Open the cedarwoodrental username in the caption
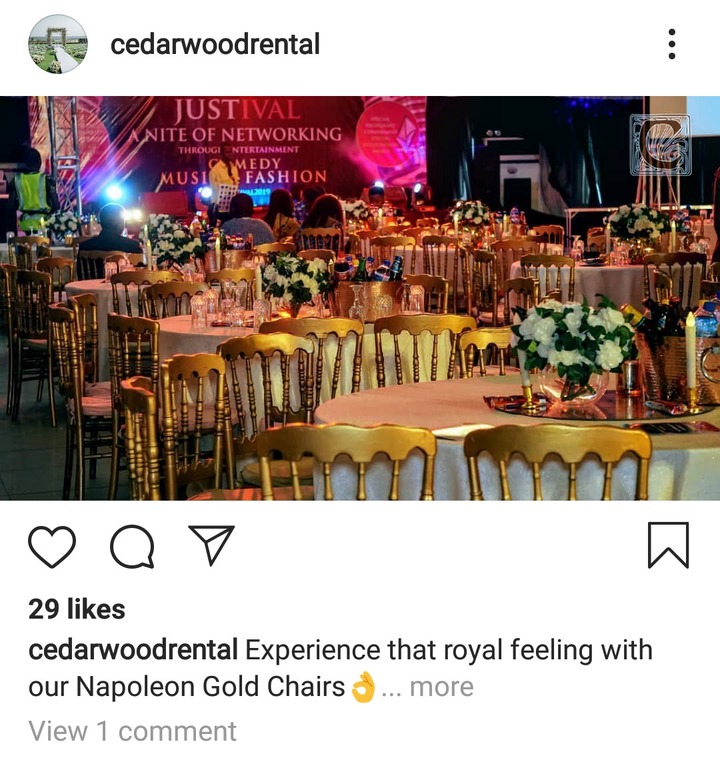The image size is (720, 760). coord(133,650)
